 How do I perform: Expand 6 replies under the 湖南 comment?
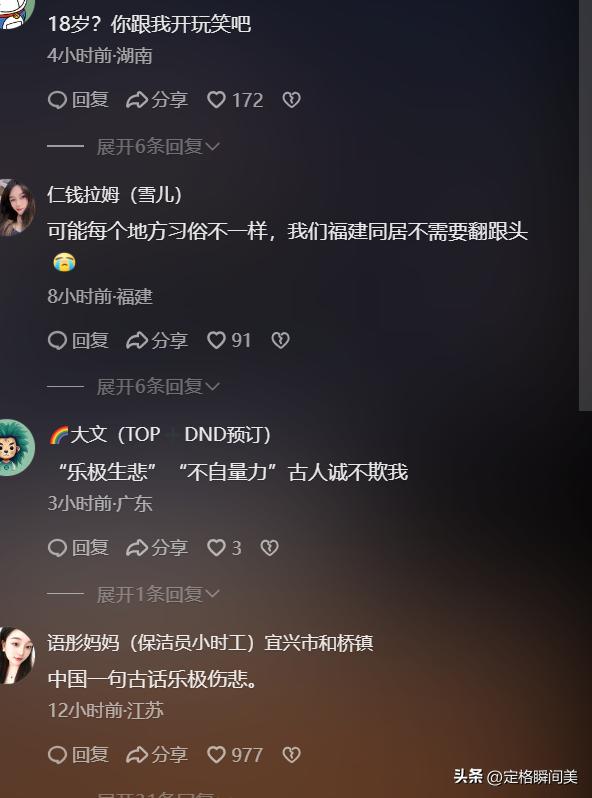(x=158, y=147)
